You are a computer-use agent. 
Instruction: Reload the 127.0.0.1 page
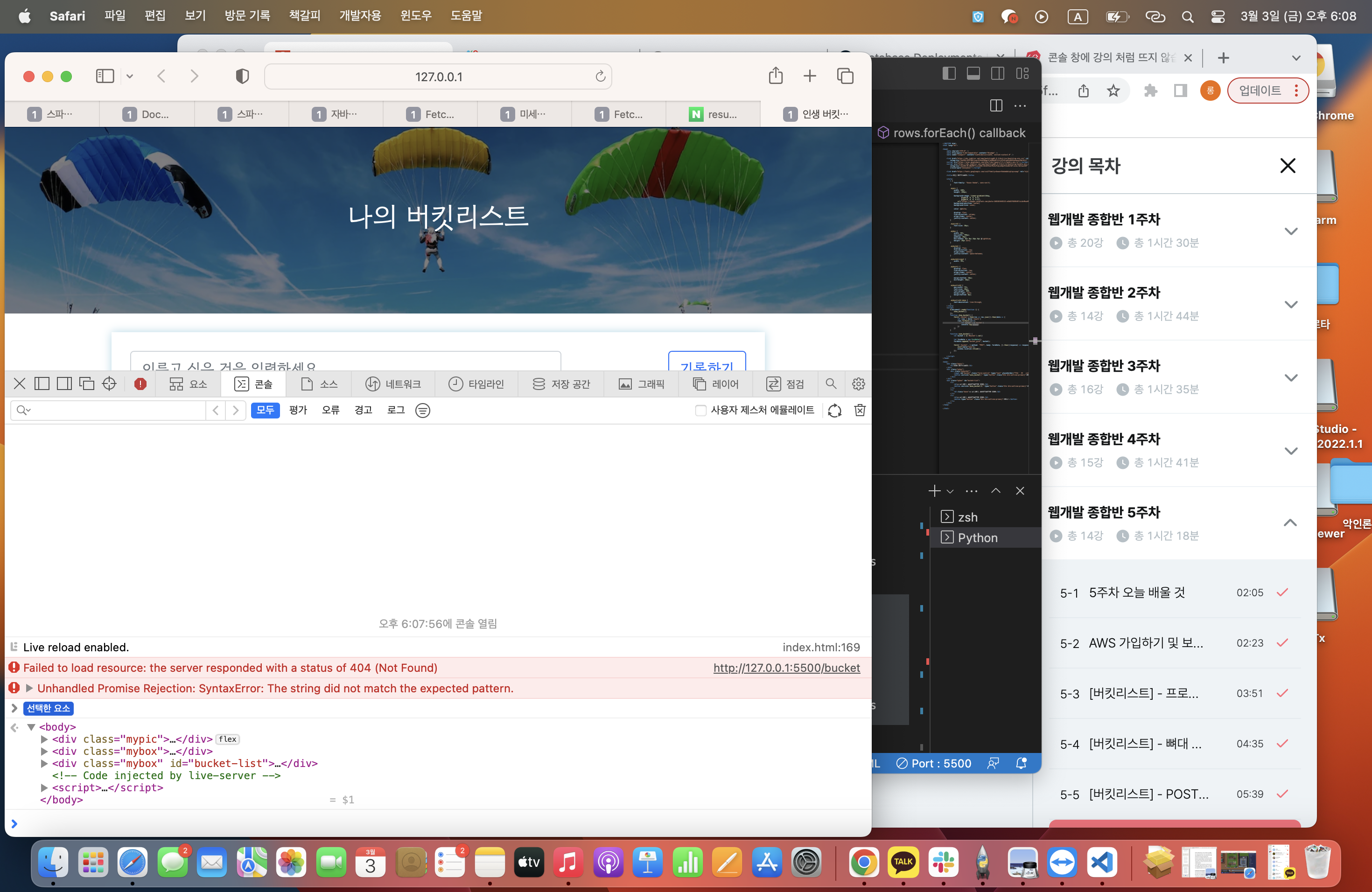coord(600,76)
